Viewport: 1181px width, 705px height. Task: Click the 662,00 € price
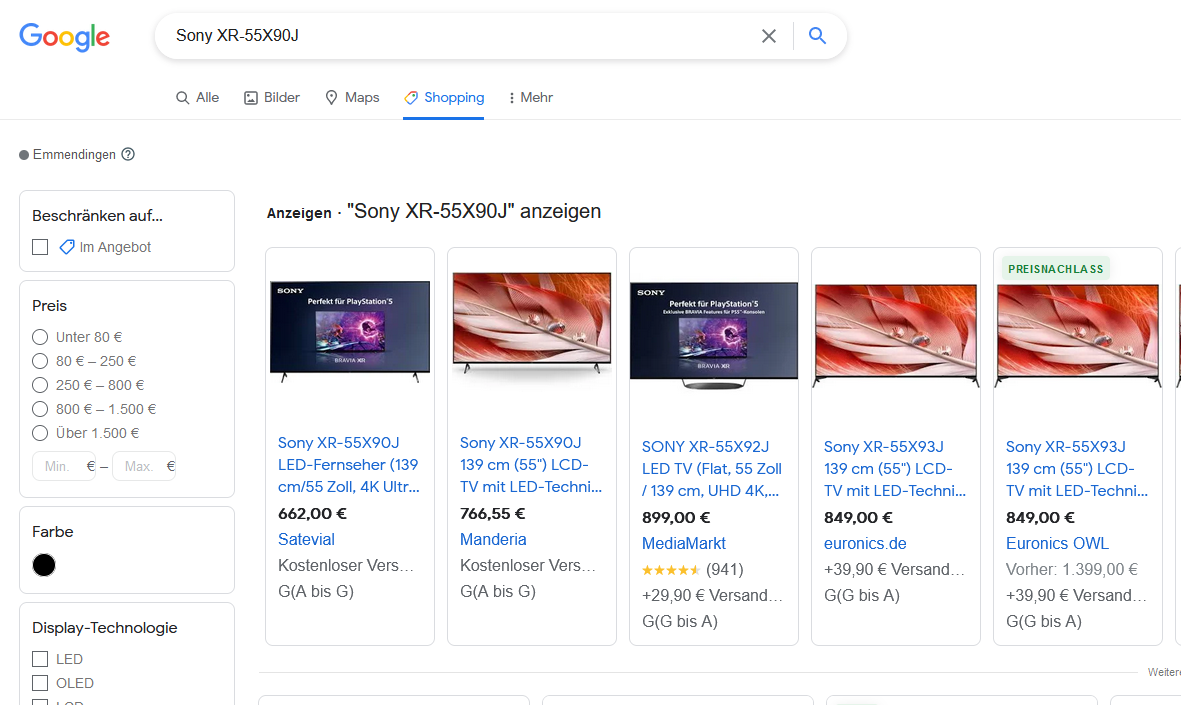click(313, 514)
